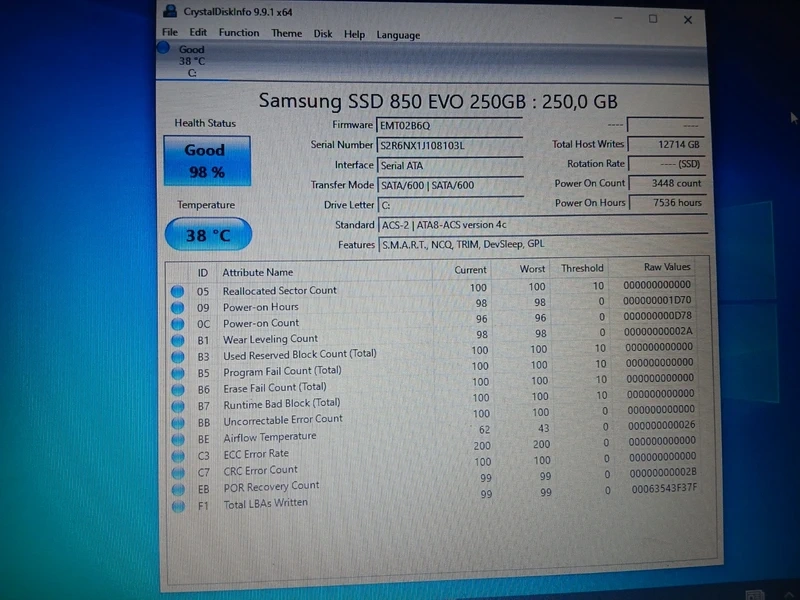Select the Airflow Temperature attribute name
The width and height of the screenshot is (800, 600).
click(x=270, y=437)
